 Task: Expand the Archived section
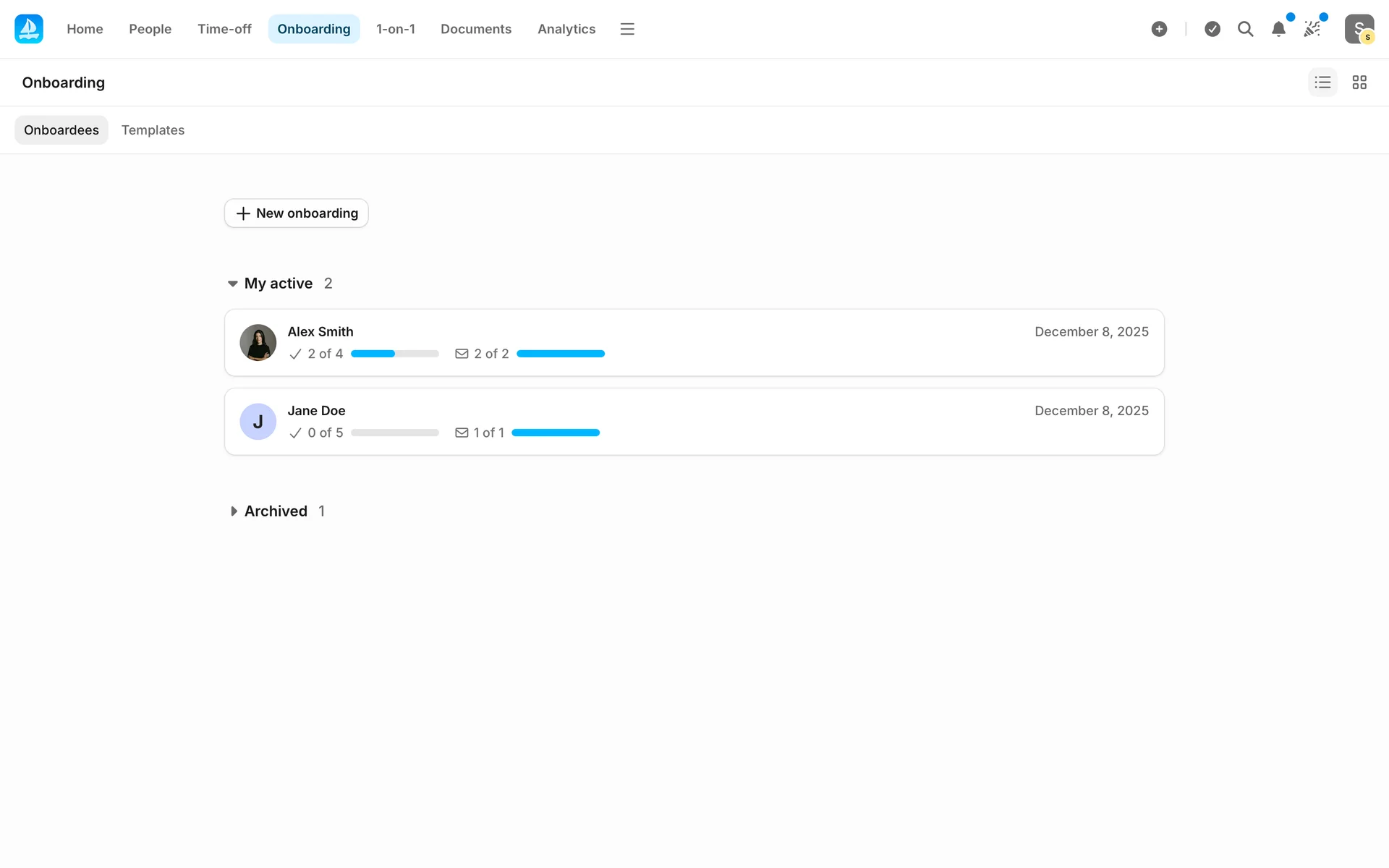(x=233, y=511)
